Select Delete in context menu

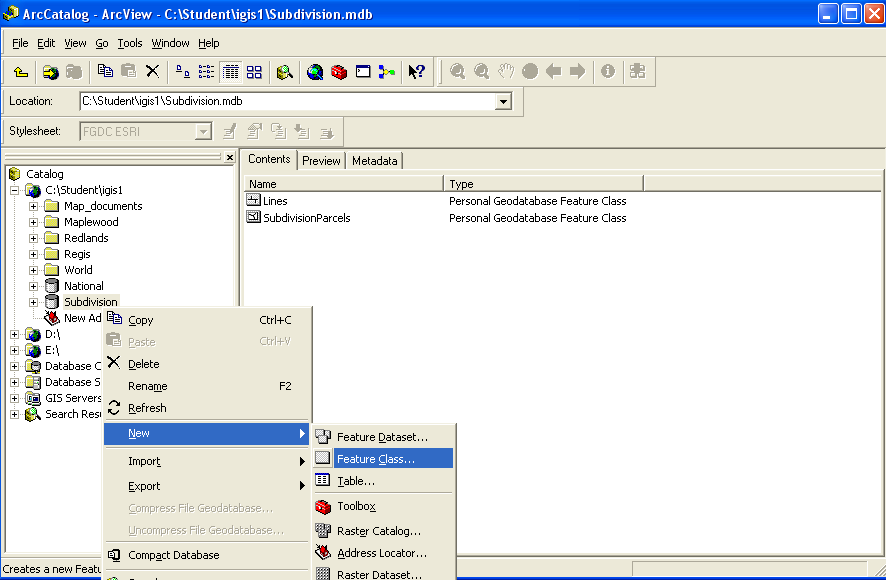tap(207, 364)
